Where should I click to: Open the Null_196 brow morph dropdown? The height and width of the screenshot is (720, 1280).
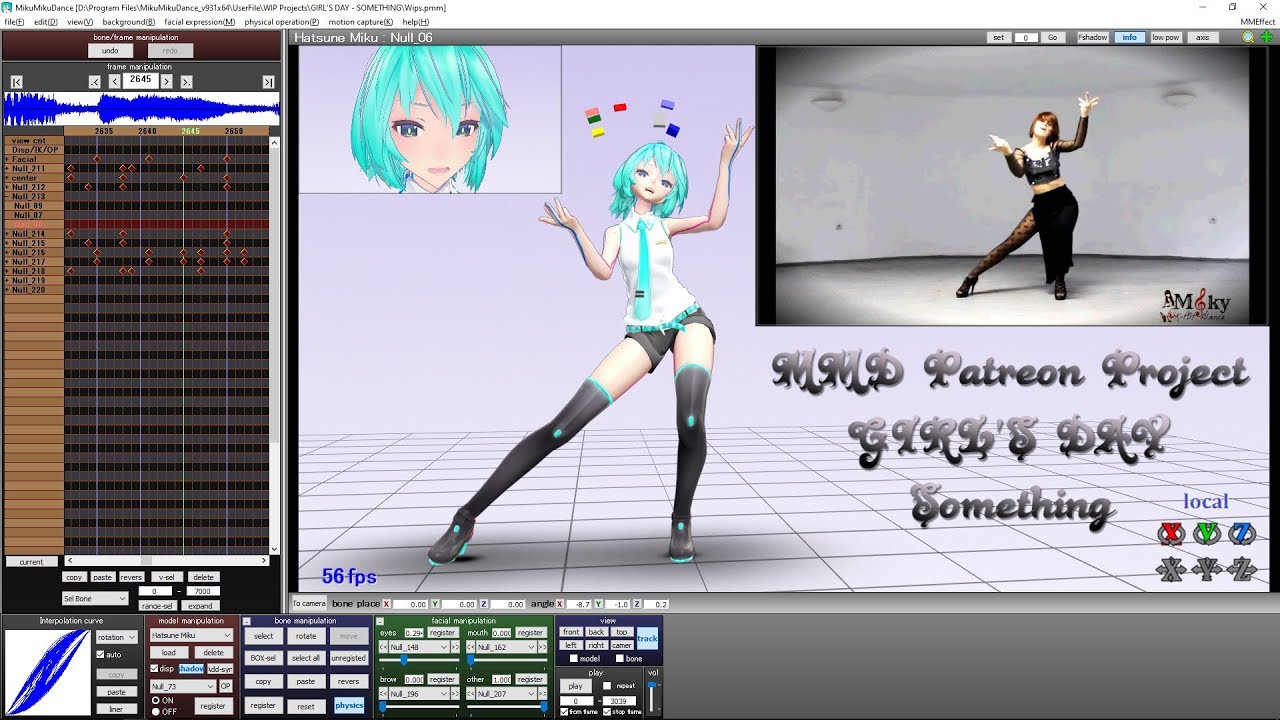(x=420, y=693)
